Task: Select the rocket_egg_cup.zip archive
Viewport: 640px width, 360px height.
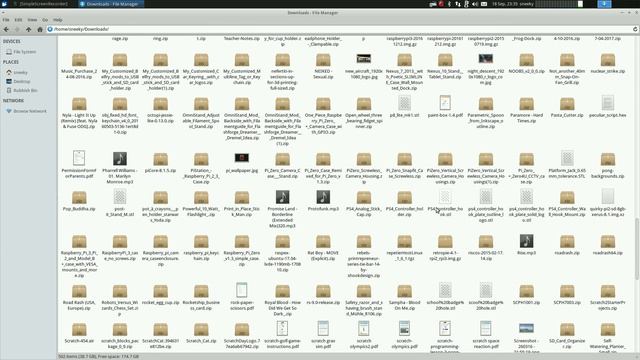Action: (160, 291)
